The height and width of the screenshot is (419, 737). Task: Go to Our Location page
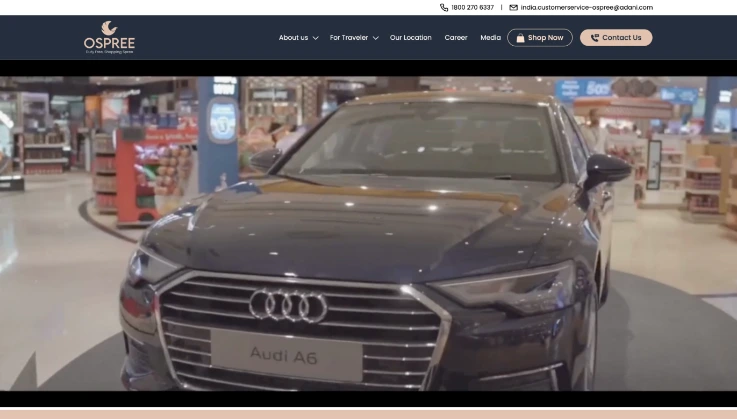410,38
